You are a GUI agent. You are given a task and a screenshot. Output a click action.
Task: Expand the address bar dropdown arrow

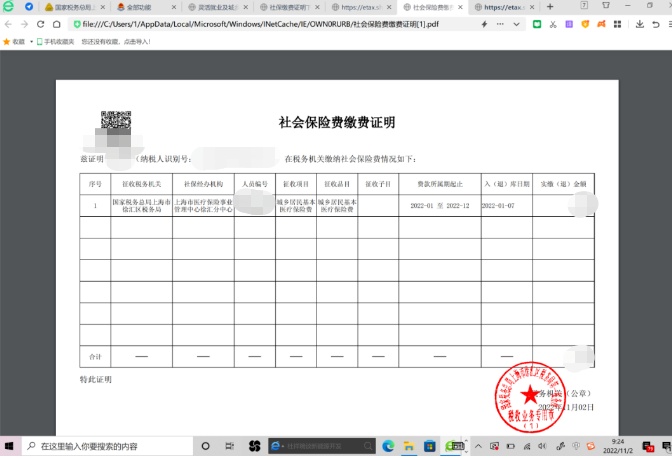tap(516, 24)
